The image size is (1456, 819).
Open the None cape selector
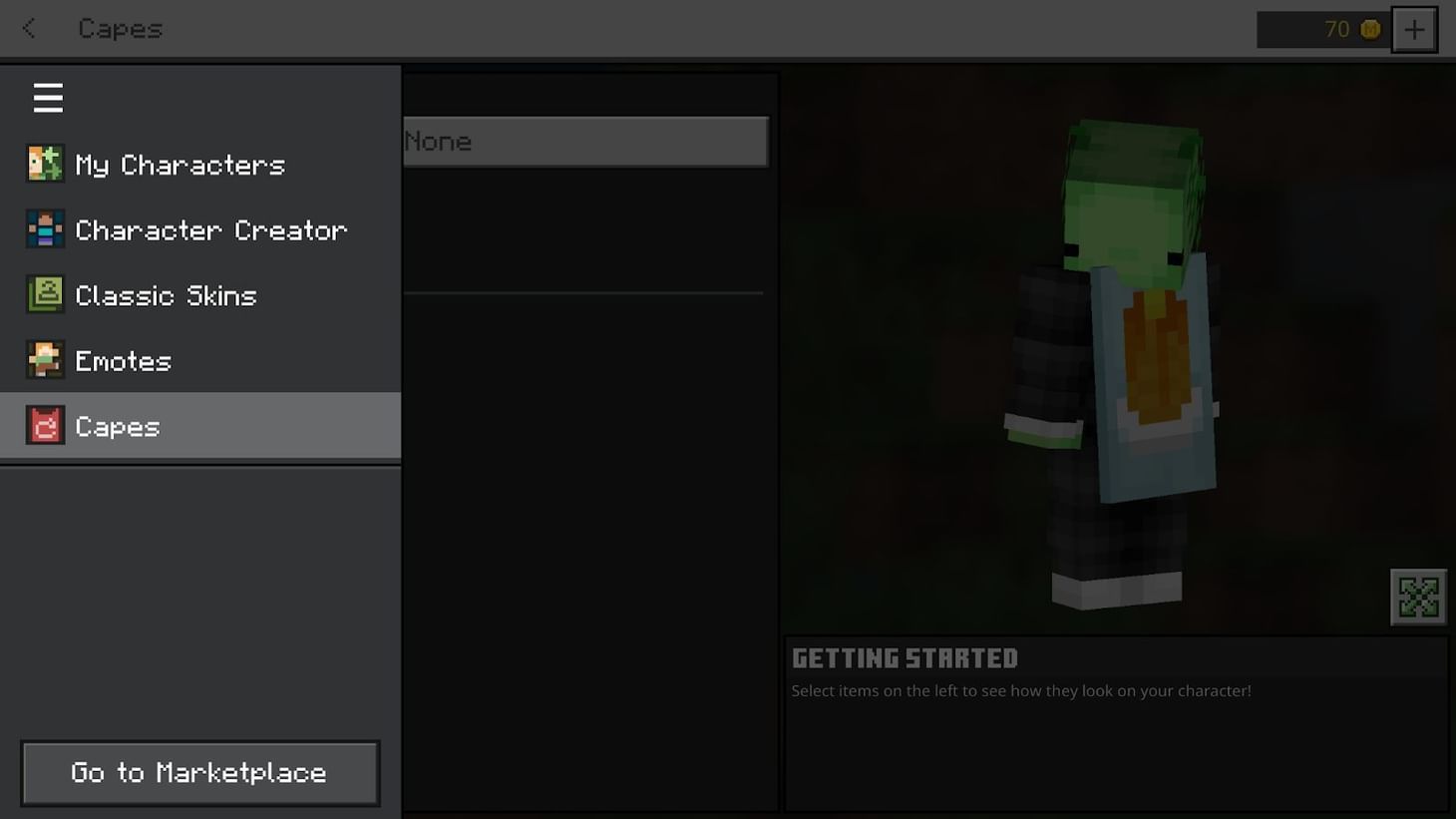pyautogui.click(x=583, y=141)
